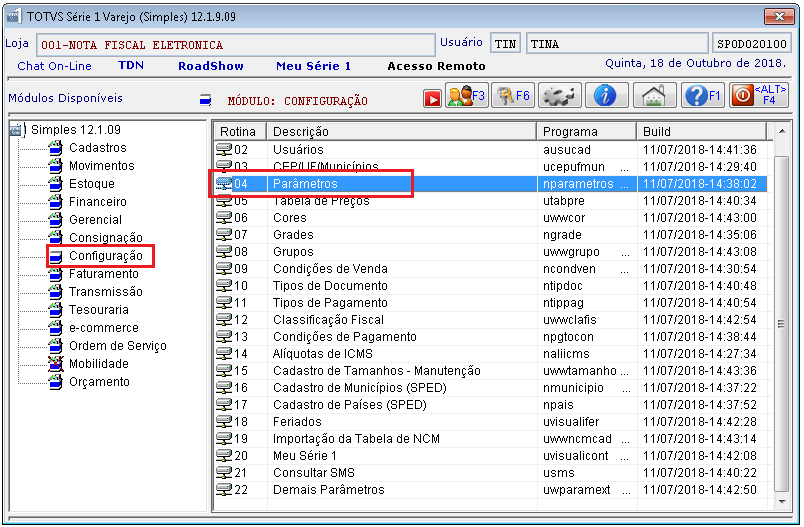Viewport: 804px width, 527px height.
Task: Click the keys F6 toolbar button
Action: tap(513, 95)
